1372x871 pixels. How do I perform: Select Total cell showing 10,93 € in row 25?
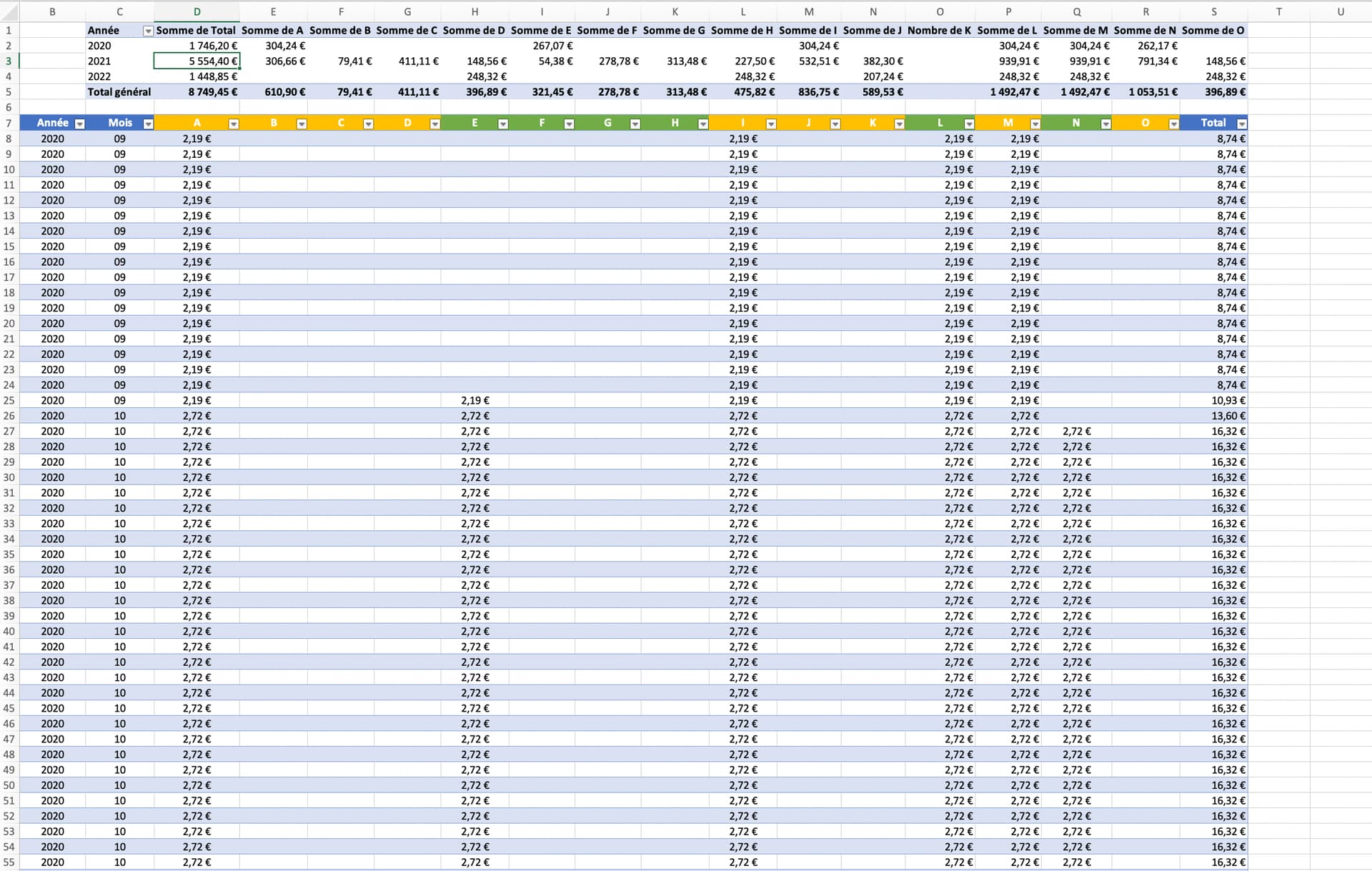coord(1213,400)
